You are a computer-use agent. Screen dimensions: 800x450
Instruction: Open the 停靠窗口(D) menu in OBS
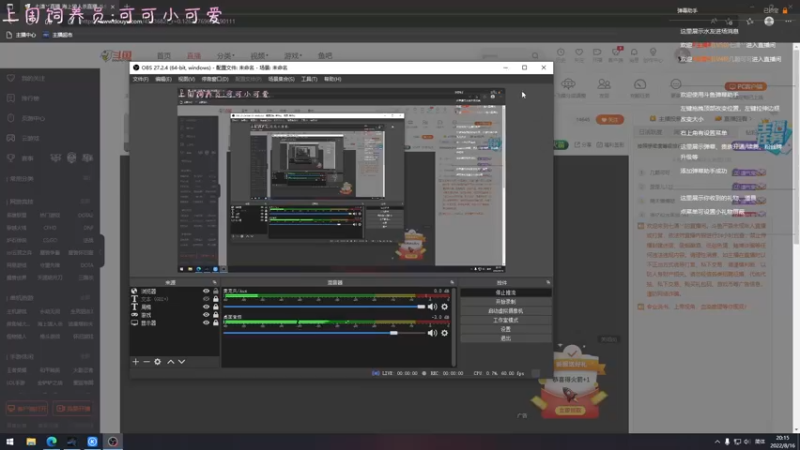(x=215, y=79)
